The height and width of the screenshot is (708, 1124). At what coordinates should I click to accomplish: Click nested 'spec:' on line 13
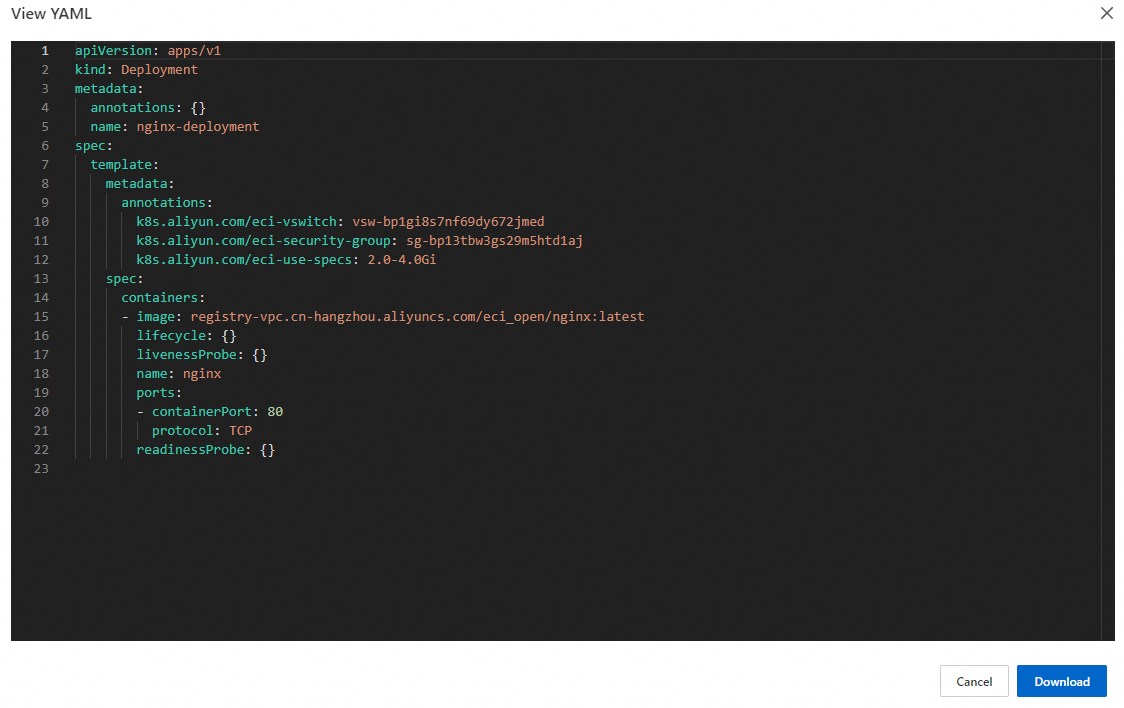click(x=125, y=278)
